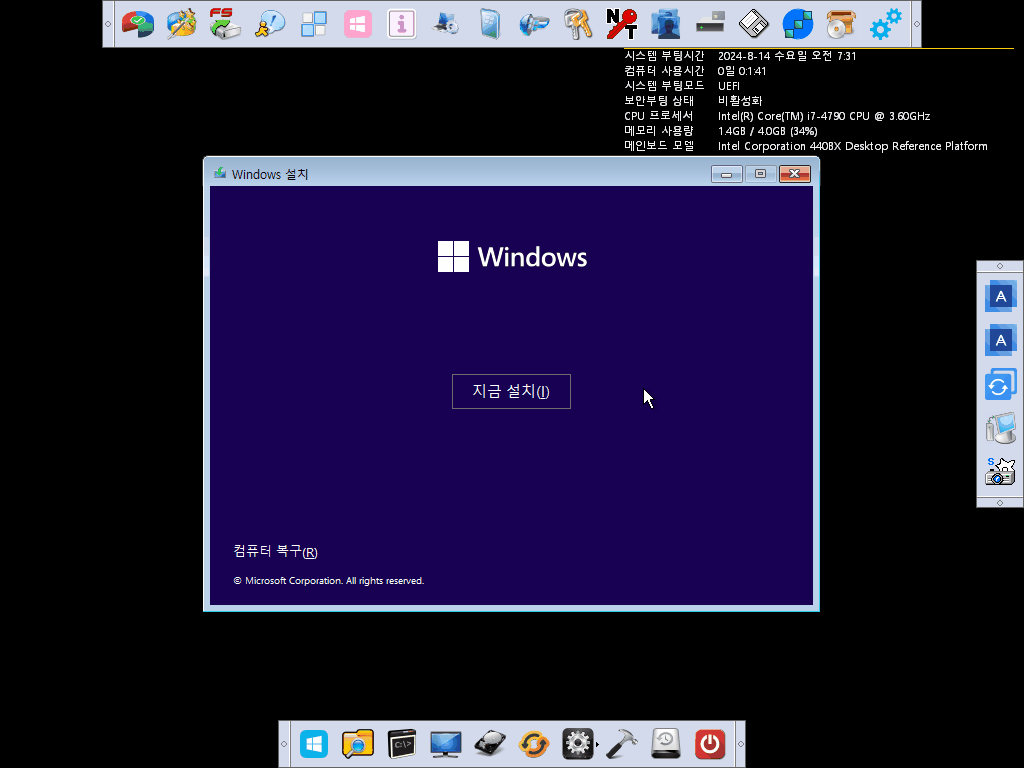Maximize the Windows 설치 window
Viewport: 1024px width, 768px height.
click(x=760, y=174)
